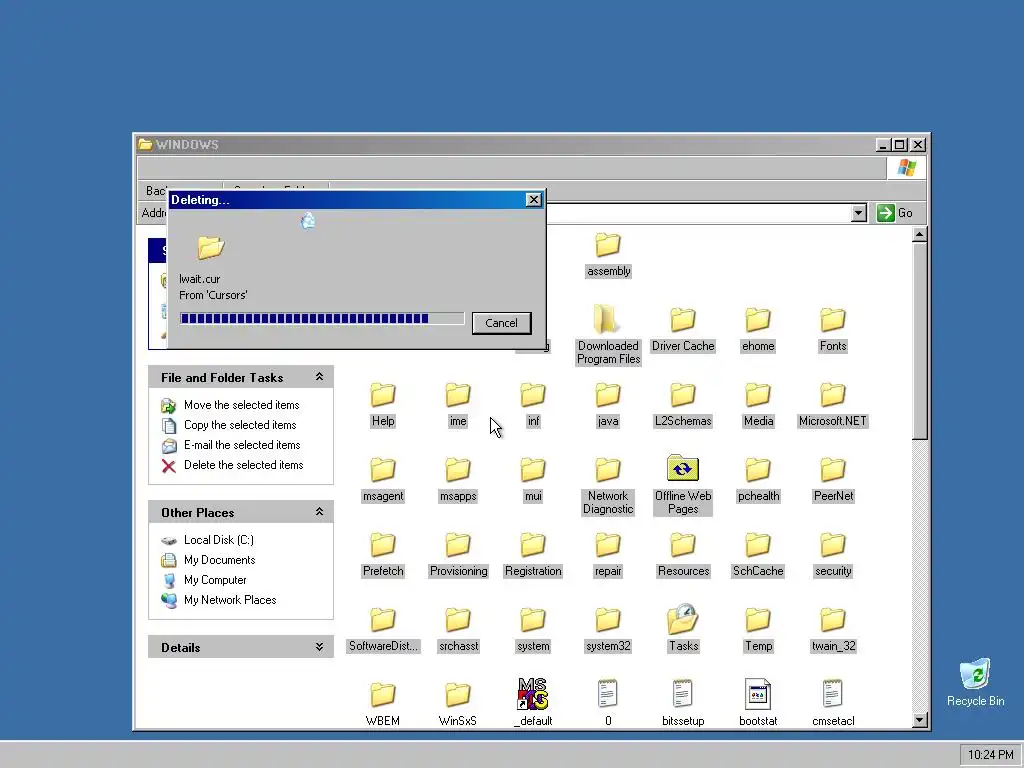The image size is (1024, 768).
Task: Select the mui folder
Action: tap(533, 480)
